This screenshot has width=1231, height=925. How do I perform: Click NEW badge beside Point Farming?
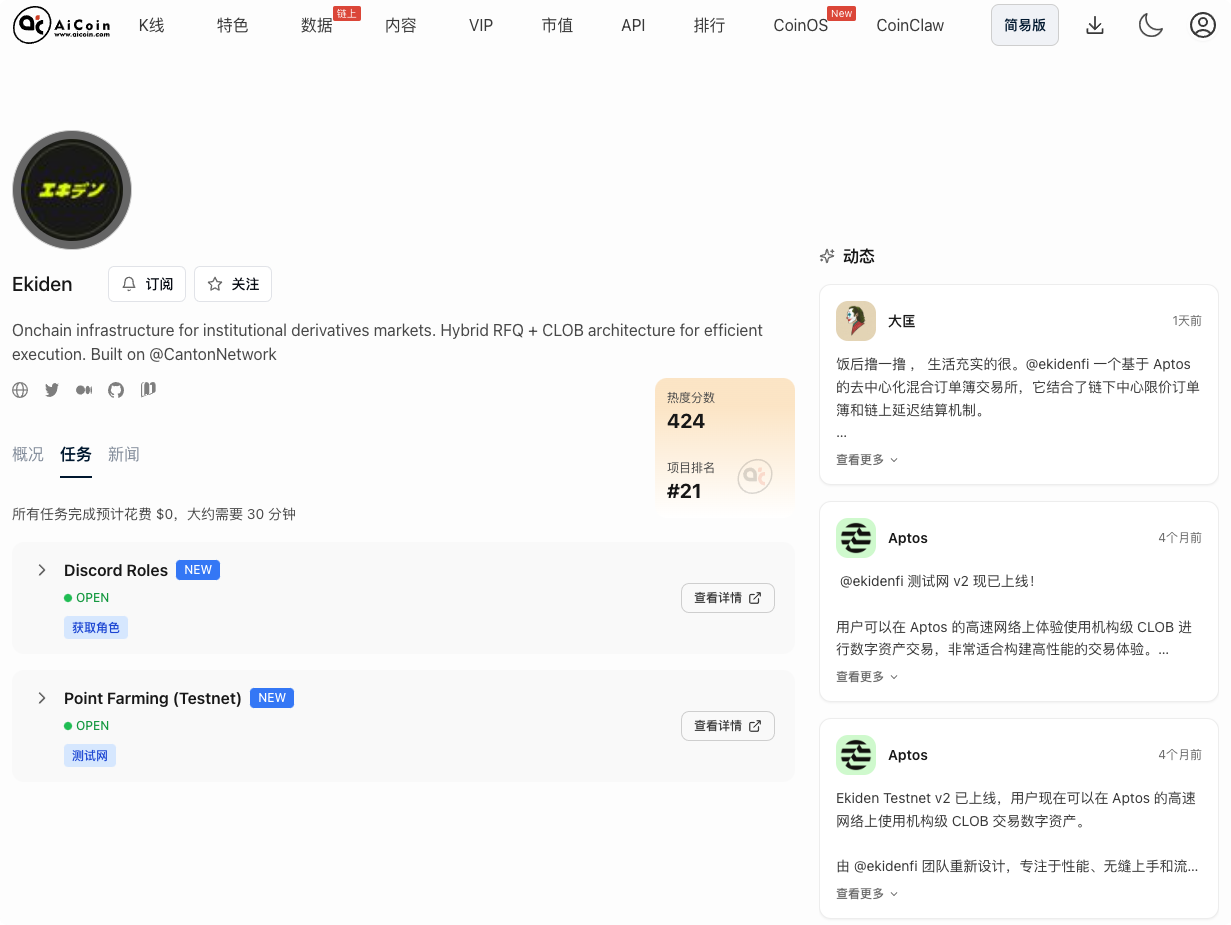point(272,698)
